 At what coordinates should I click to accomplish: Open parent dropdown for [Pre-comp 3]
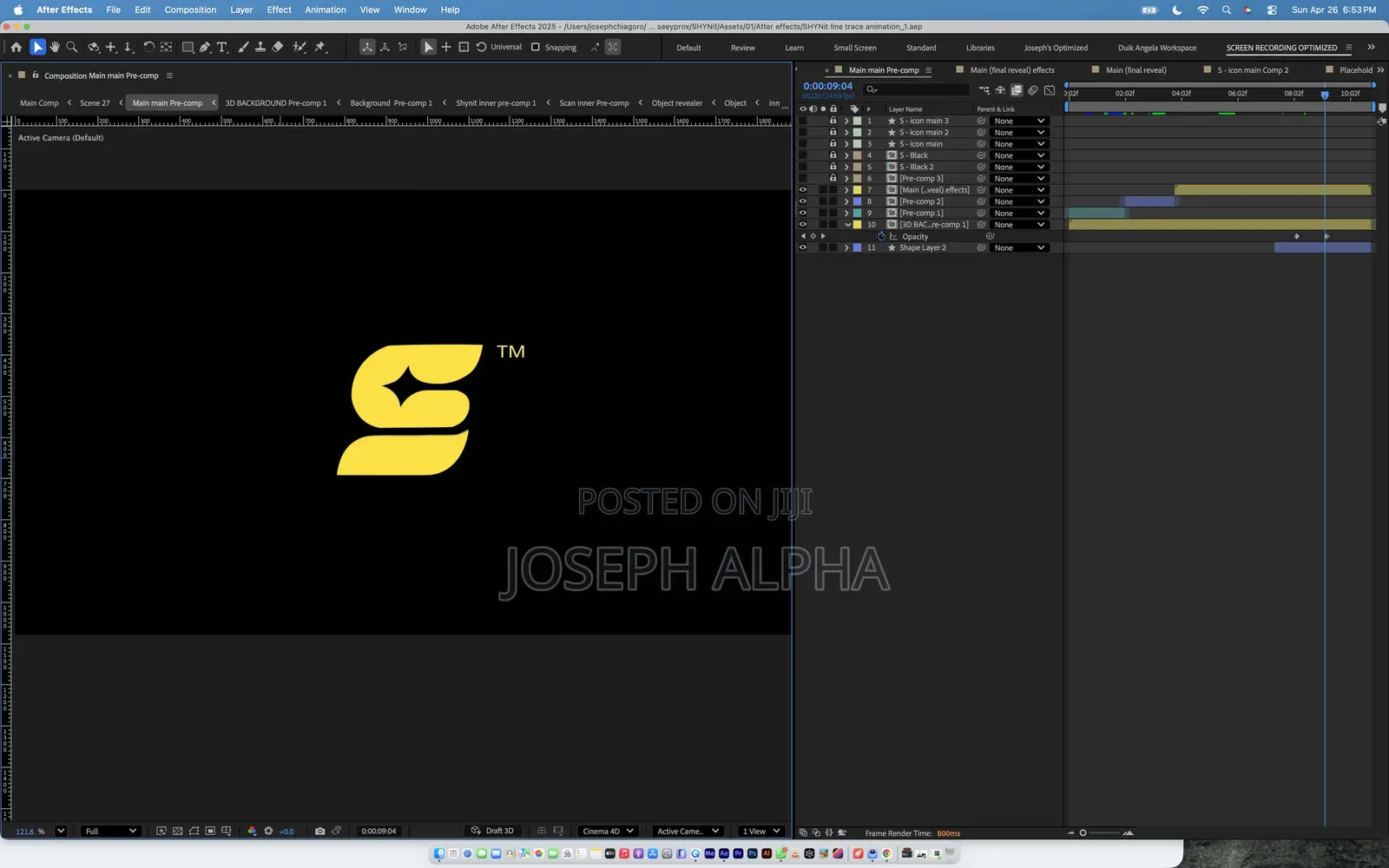pos(1019,179)
